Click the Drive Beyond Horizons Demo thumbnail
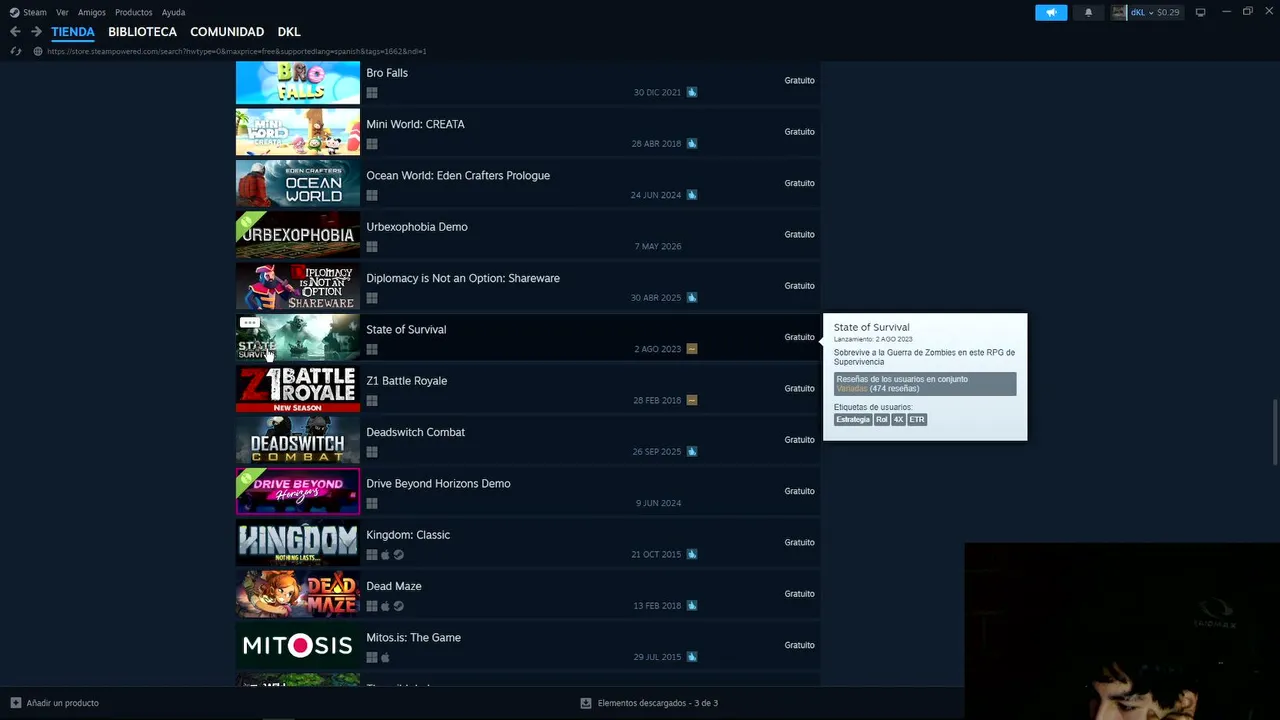 298,491
